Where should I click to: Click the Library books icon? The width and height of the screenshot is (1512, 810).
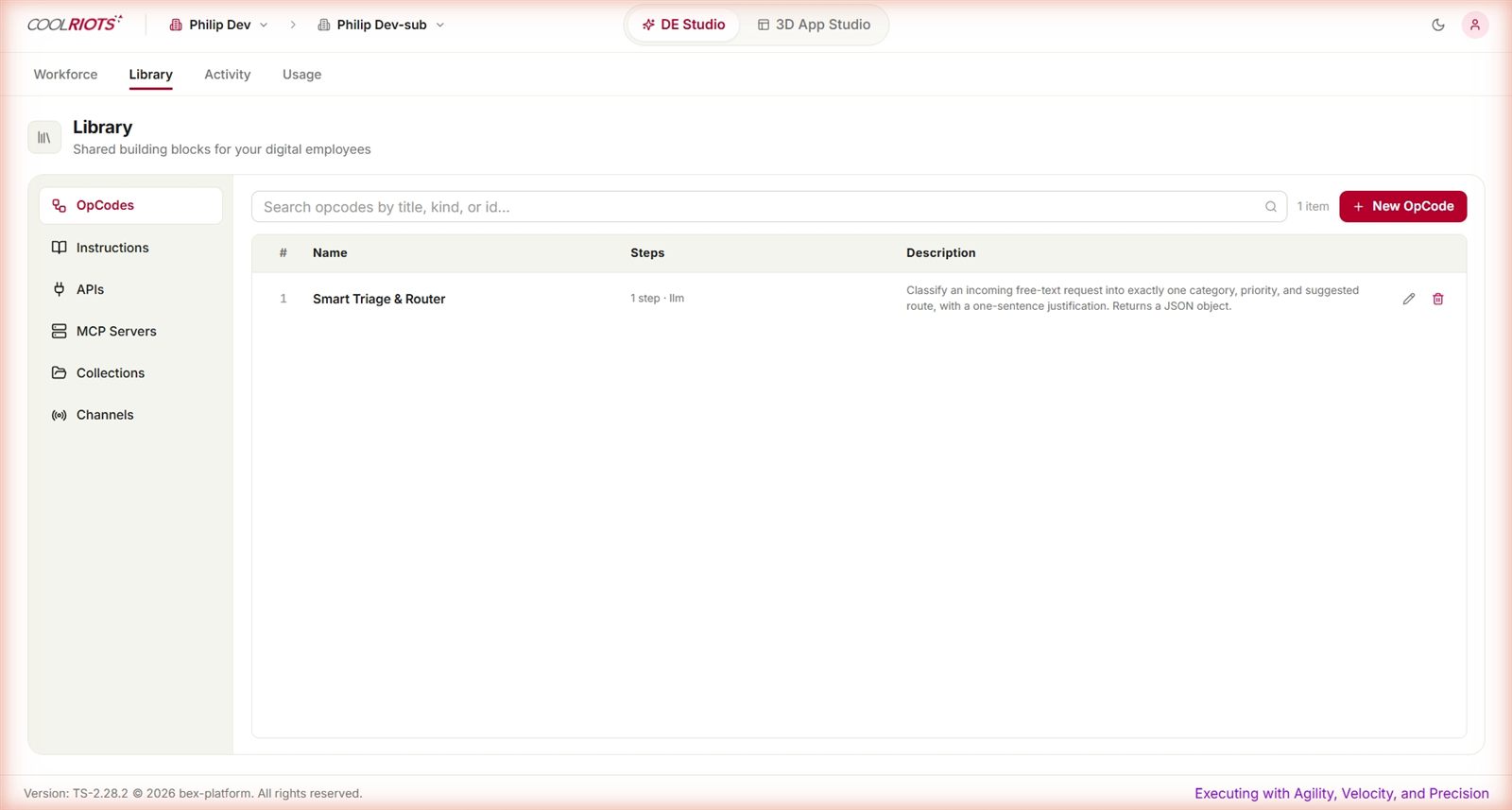pyautogui.click(x=44, y=138)
